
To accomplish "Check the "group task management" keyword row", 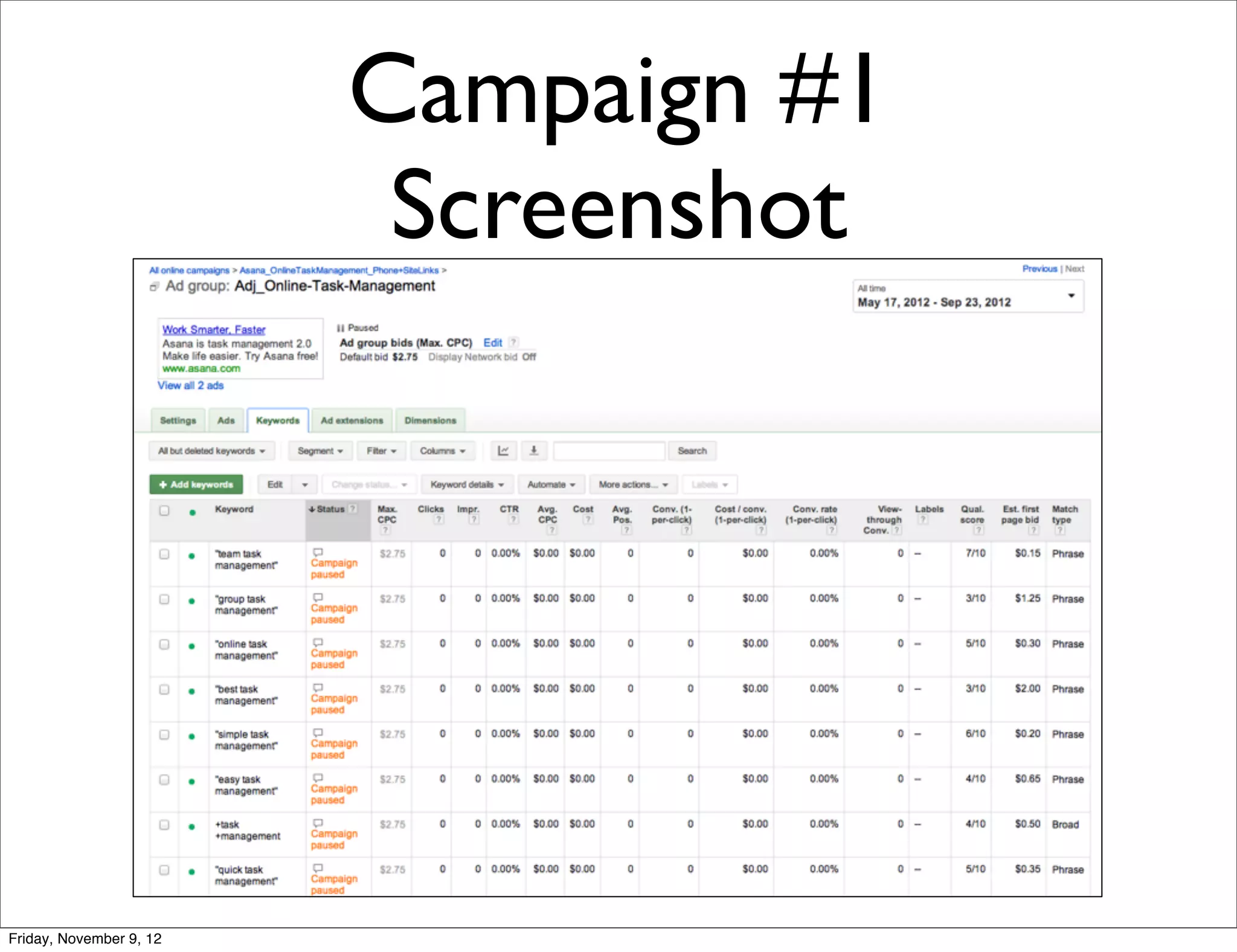I will point(164,599).
